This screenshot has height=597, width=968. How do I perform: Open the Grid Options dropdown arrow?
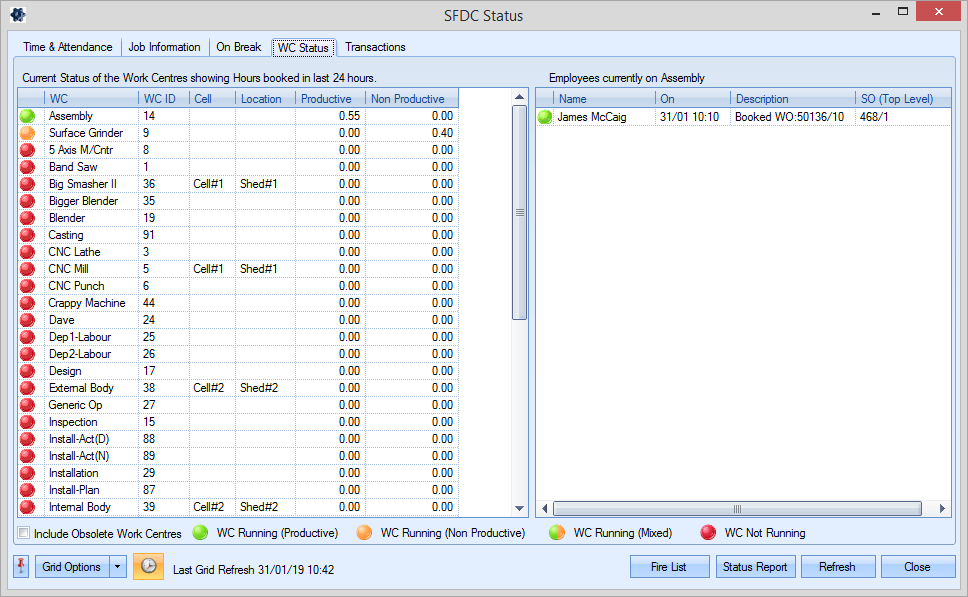click(118, 567)
